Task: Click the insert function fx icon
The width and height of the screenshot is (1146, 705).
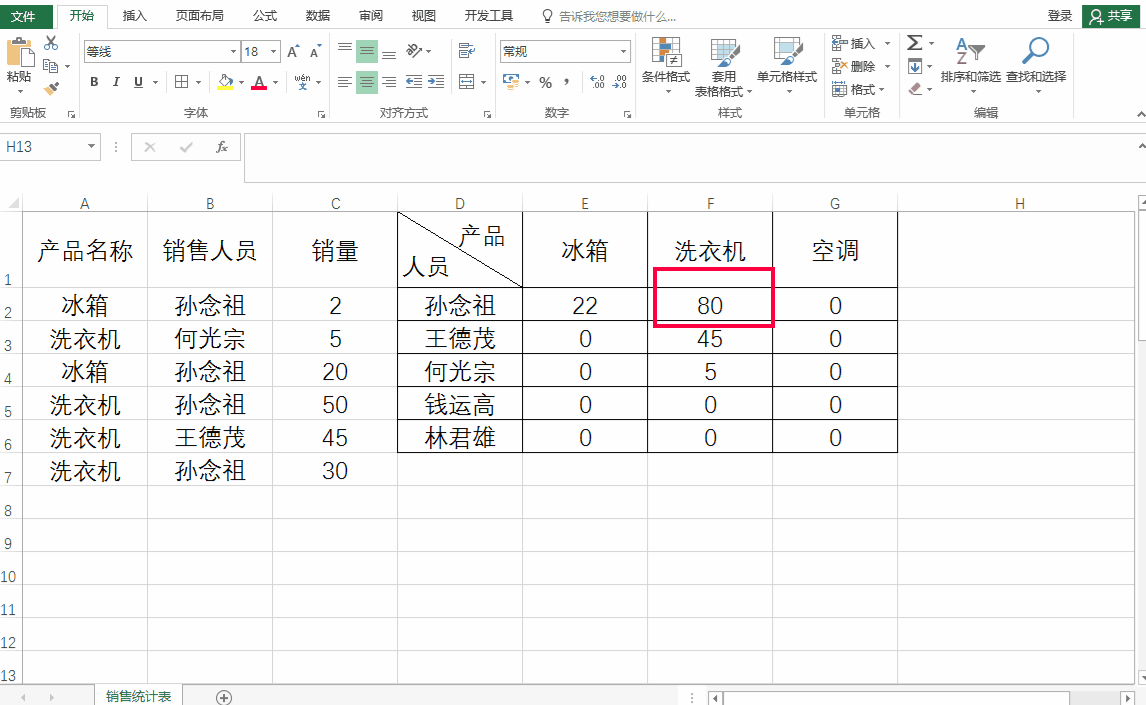Action: tap(221, 147)
